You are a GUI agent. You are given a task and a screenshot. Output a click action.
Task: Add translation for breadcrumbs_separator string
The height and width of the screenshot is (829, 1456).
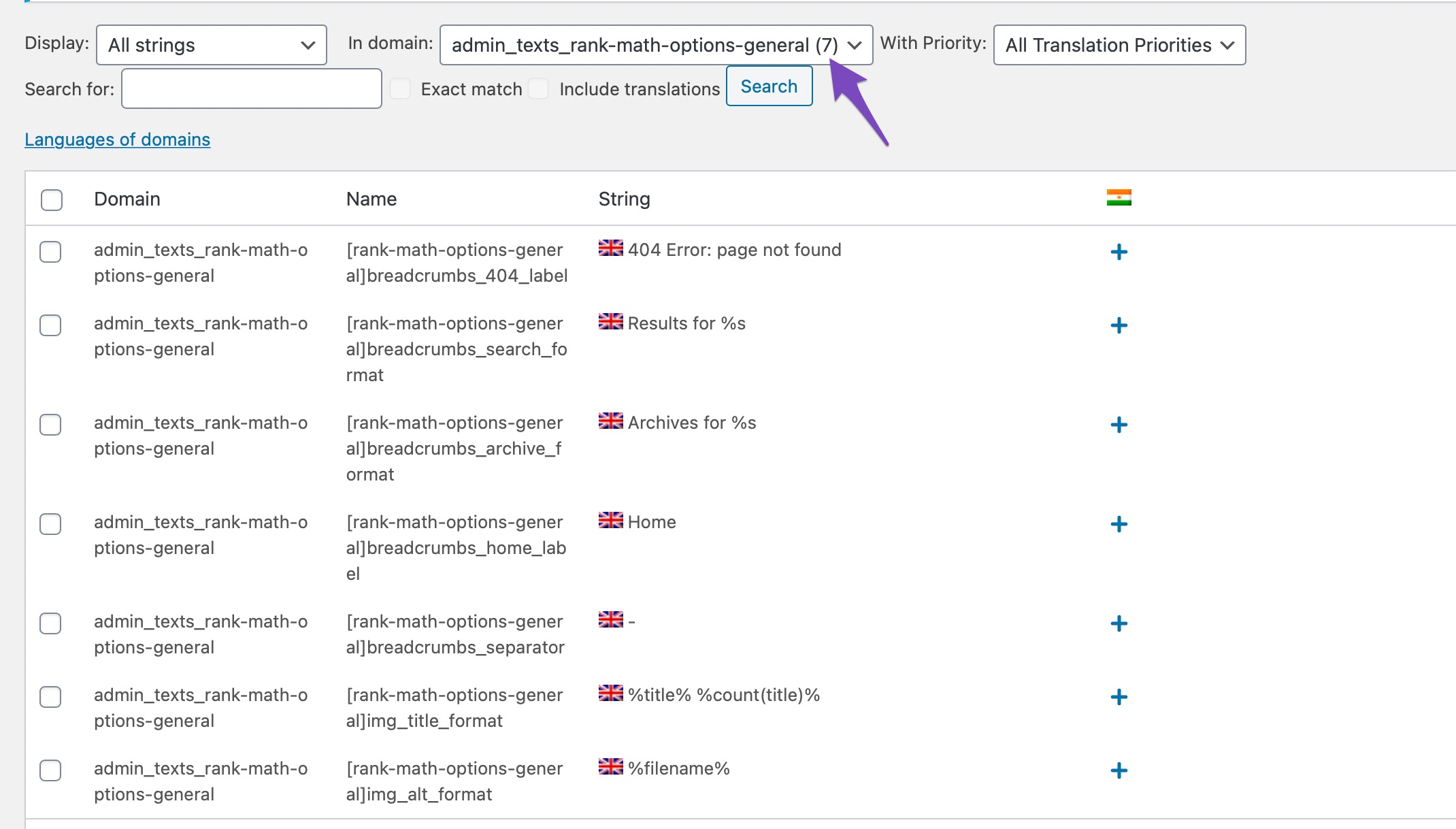pos(1119,623)
